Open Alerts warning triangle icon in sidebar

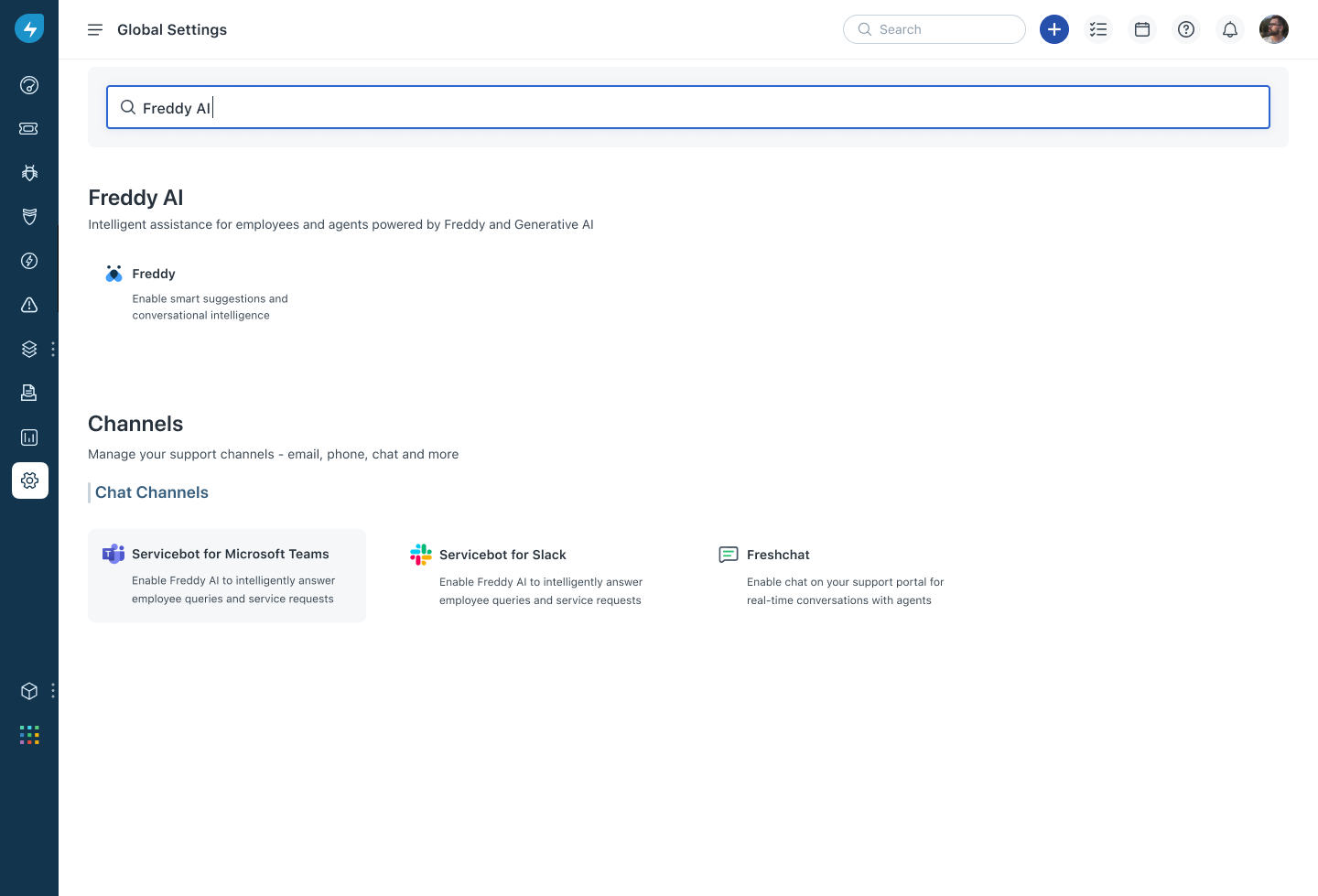tap(29, 305)
